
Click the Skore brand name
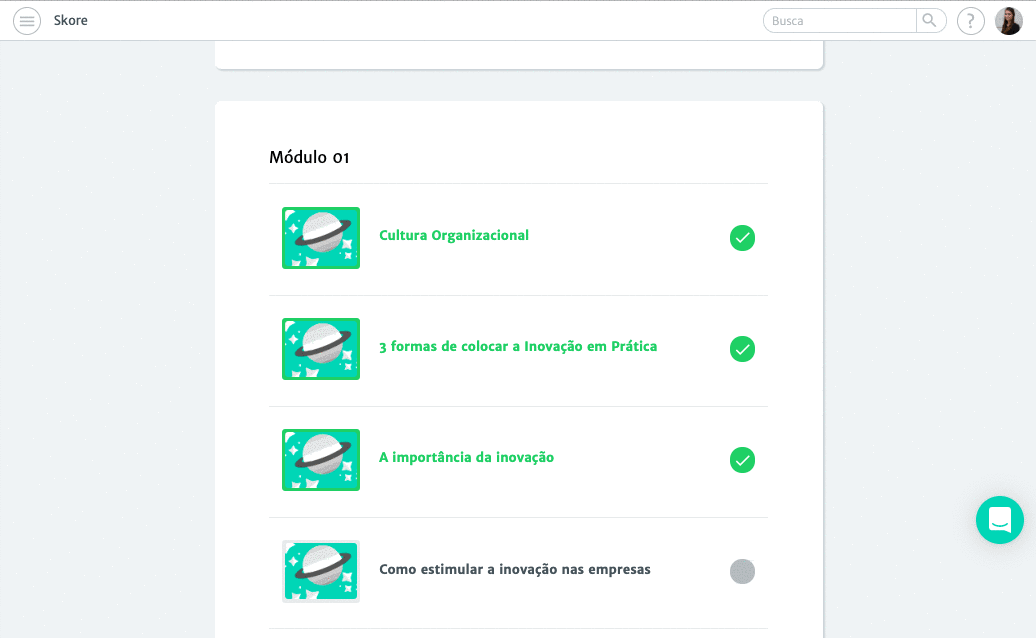pos(71,20)
